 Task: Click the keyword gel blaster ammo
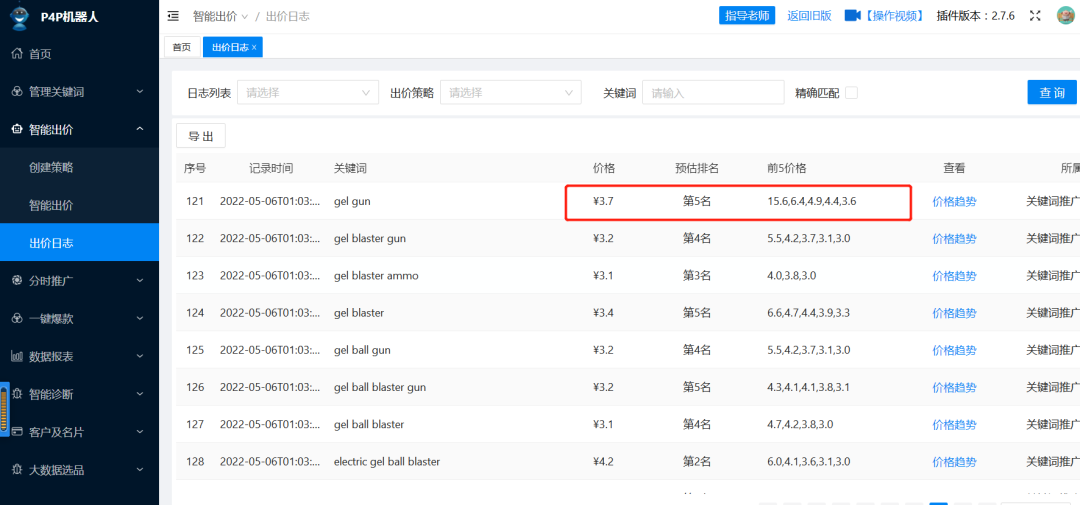pyautogui.click(x=376, y=276)
